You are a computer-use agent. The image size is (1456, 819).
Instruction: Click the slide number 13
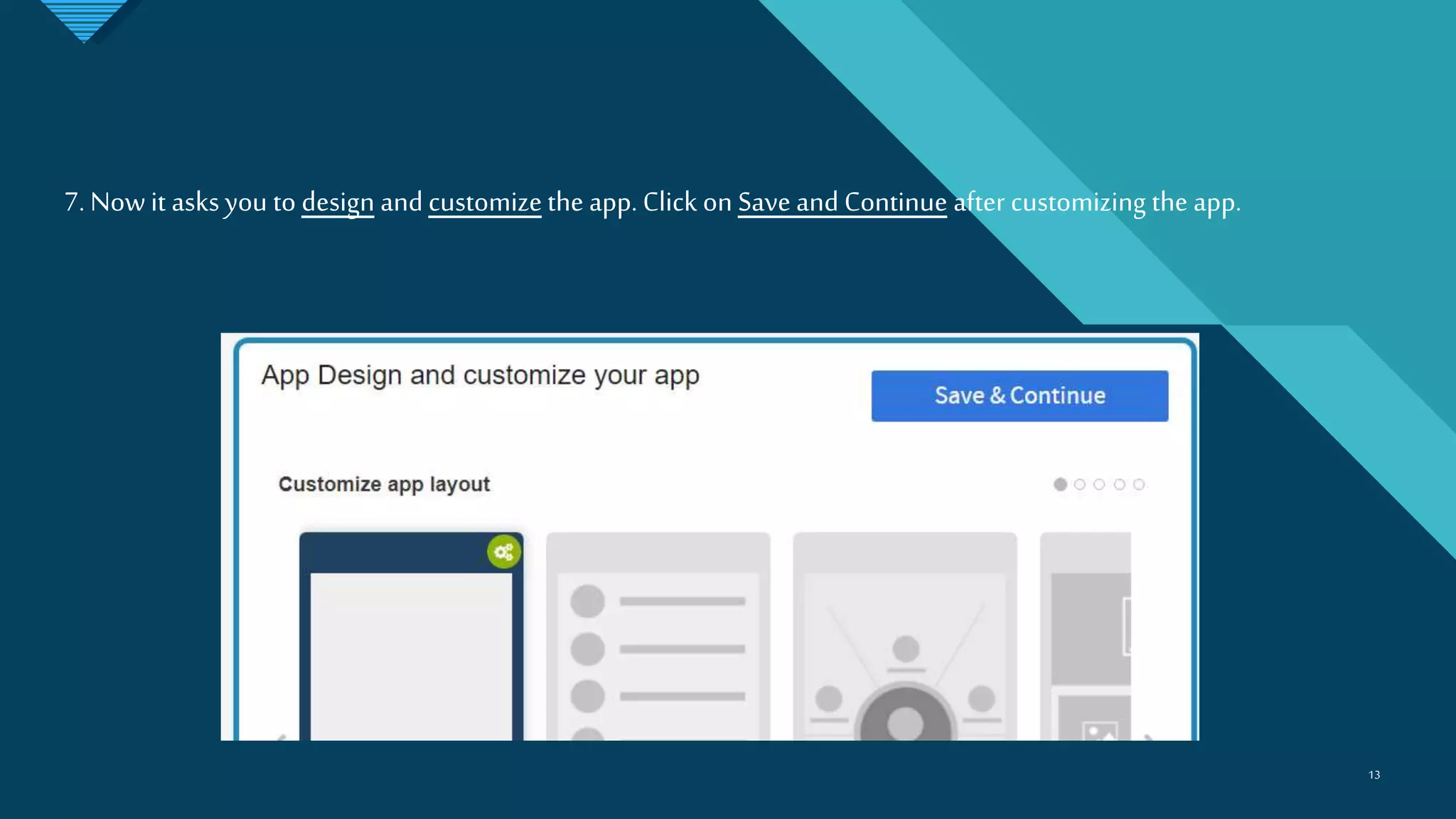click(1374, 775)
